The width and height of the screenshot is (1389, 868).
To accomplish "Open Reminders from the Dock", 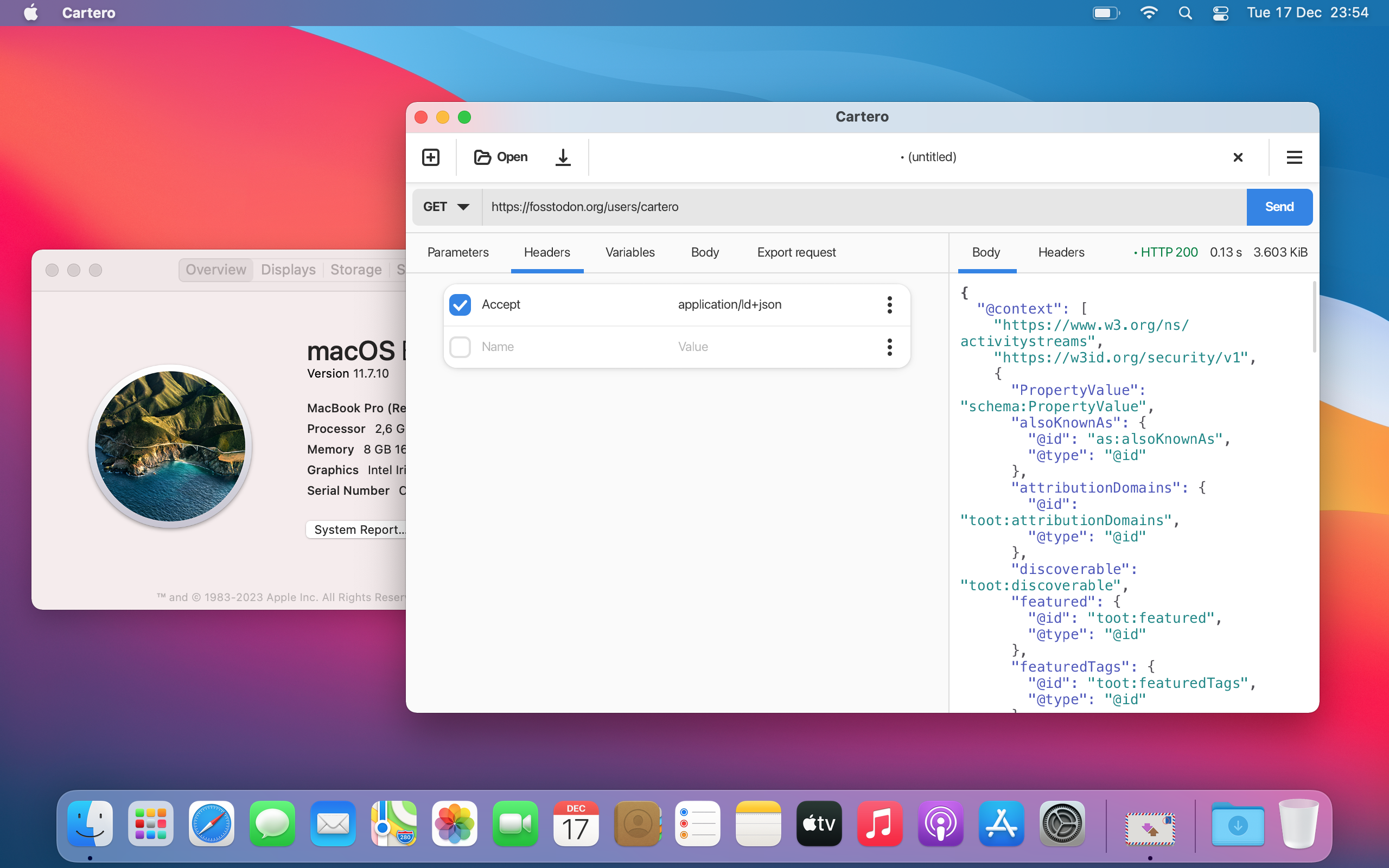I will point(698,823).
